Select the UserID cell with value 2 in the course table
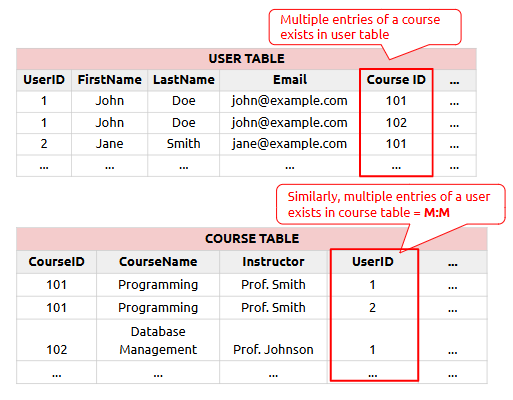 (373, 308)
